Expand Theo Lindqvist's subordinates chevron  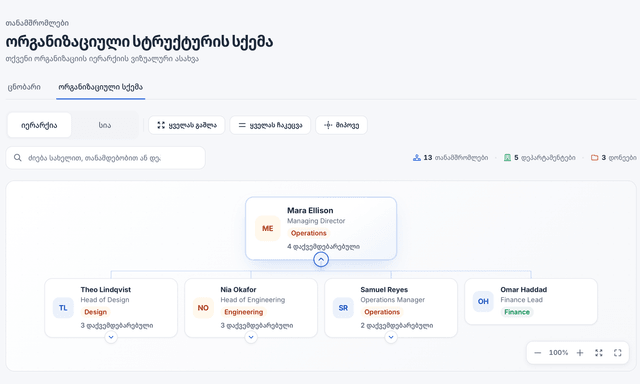pyautogui.click(x=111, y=337)
